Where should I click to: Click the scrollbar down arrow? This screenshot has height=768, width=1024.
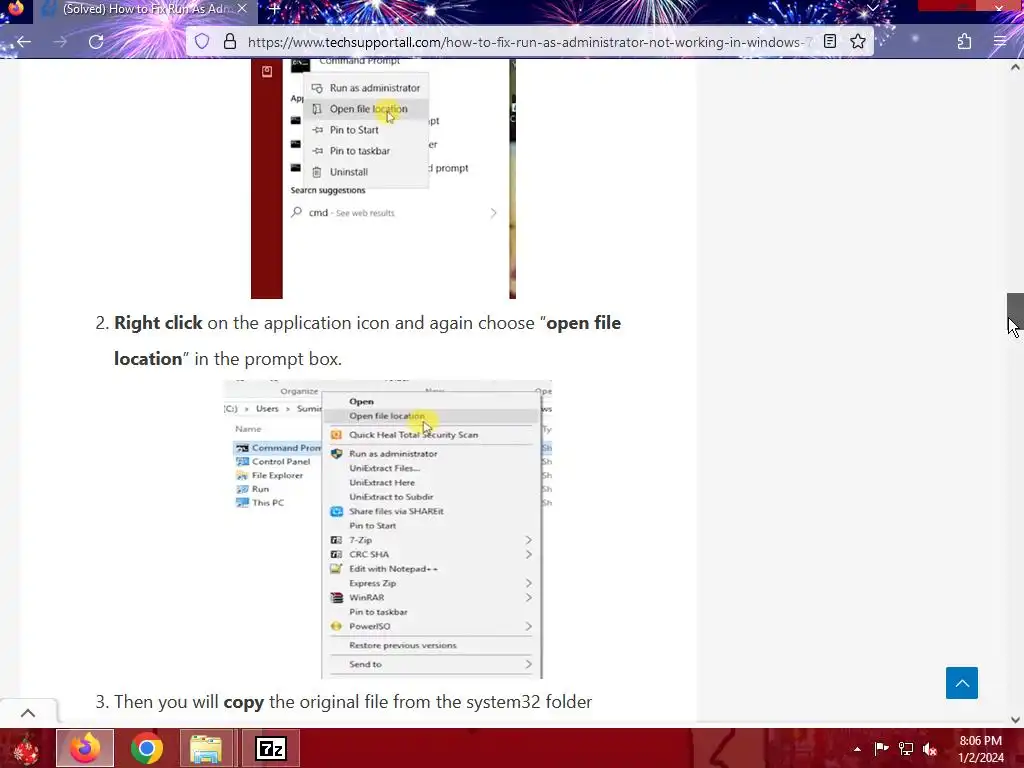[x=1016, y=720]
